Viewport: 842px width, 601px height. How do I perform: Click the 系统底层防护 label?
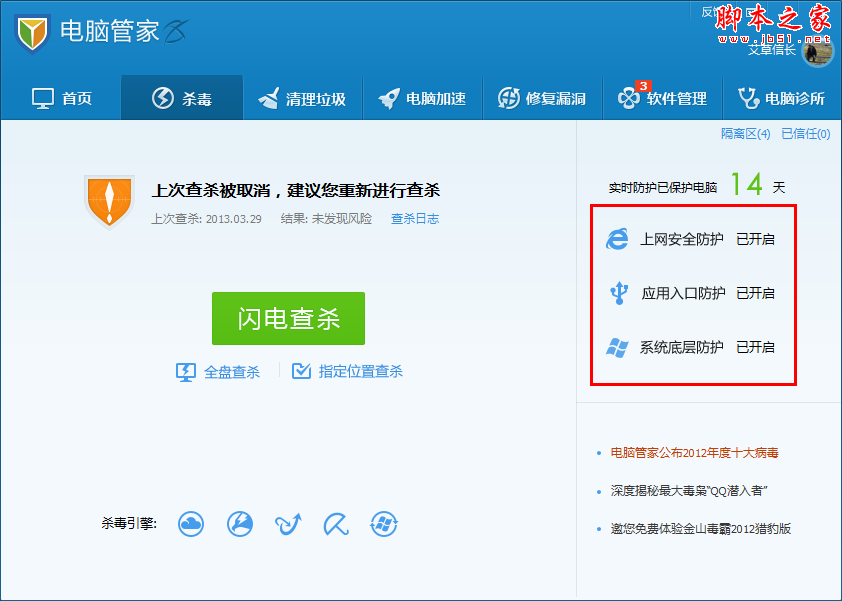(x=681, y=347)
